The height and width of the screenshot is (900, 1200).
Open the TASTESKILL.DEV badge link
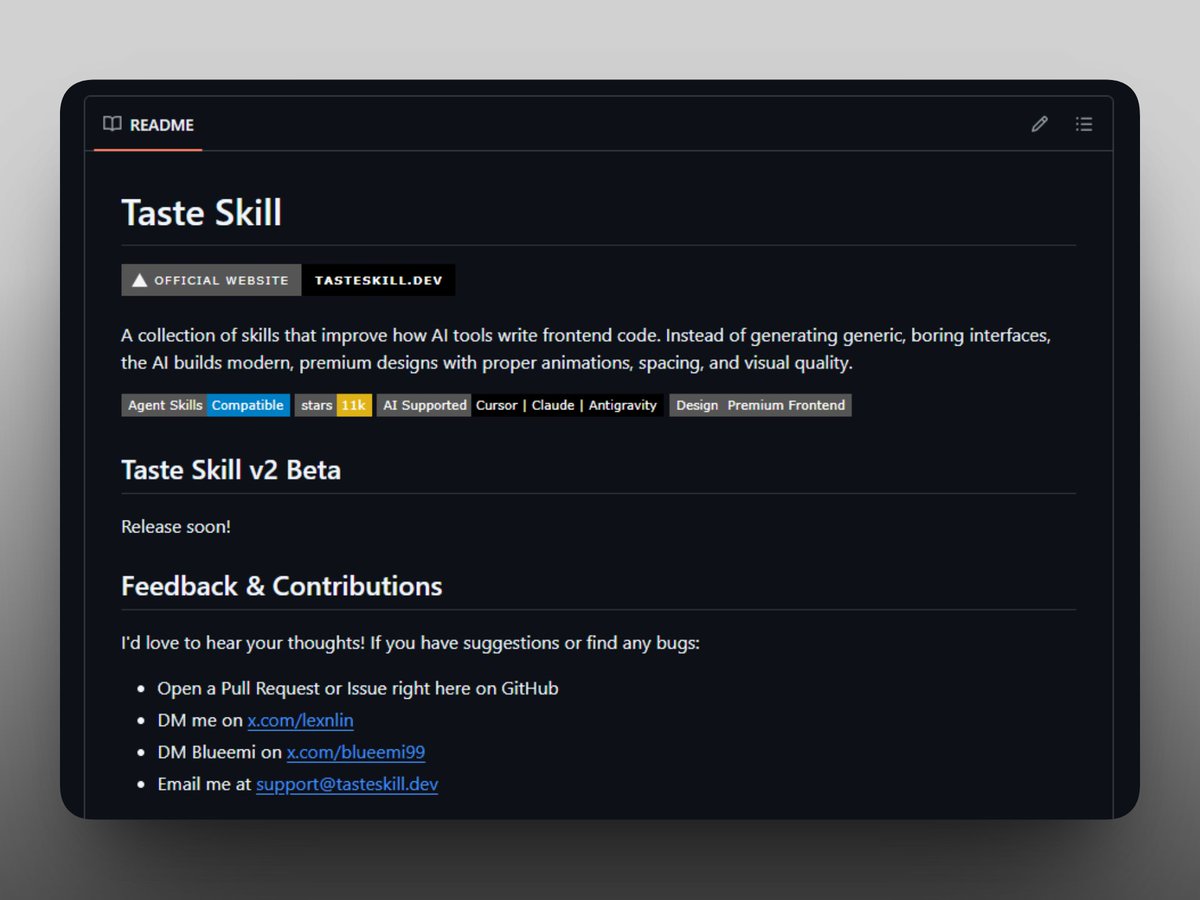[x=378, y=280]
